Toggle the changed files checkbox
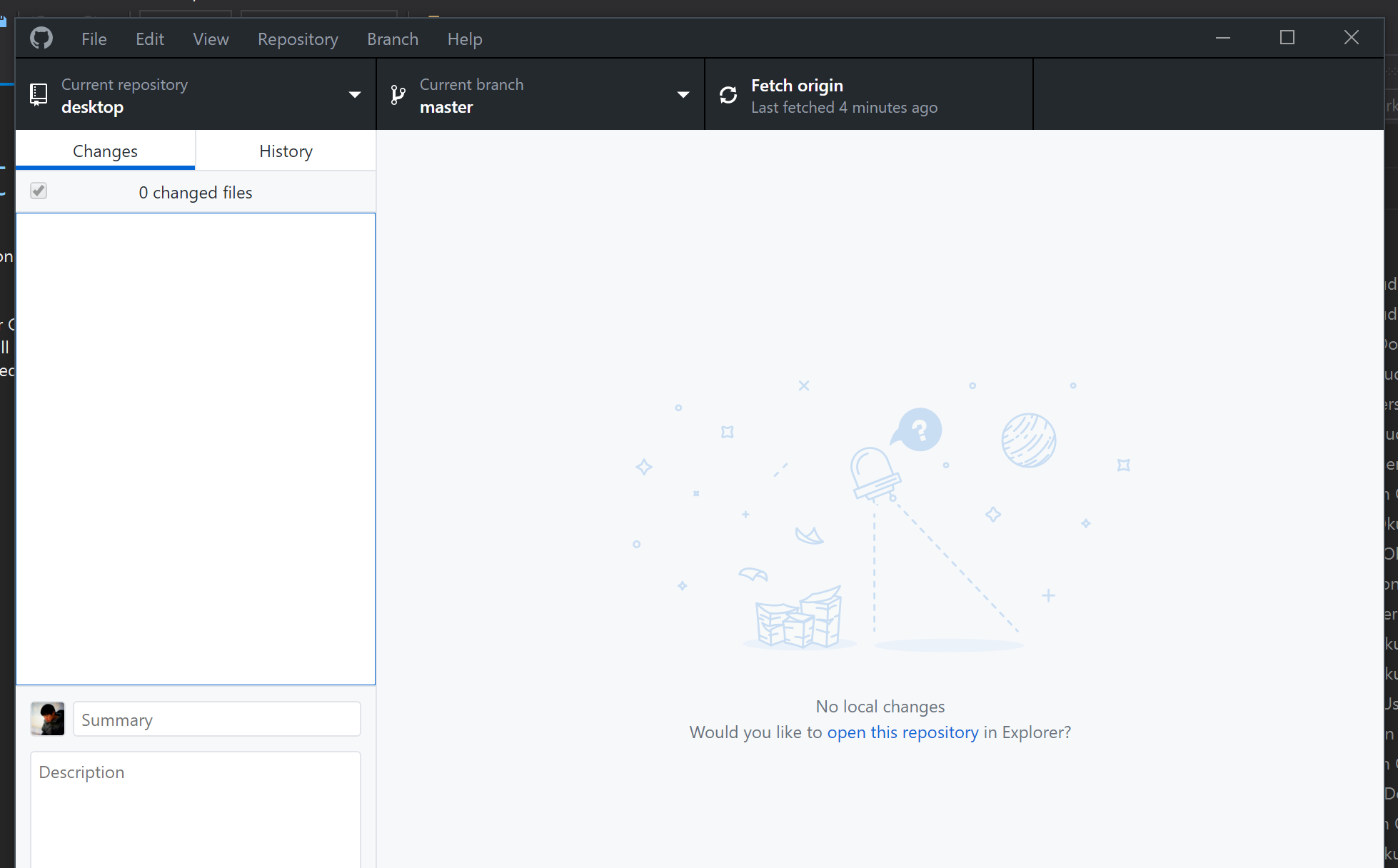 click(x=39, y=191)
